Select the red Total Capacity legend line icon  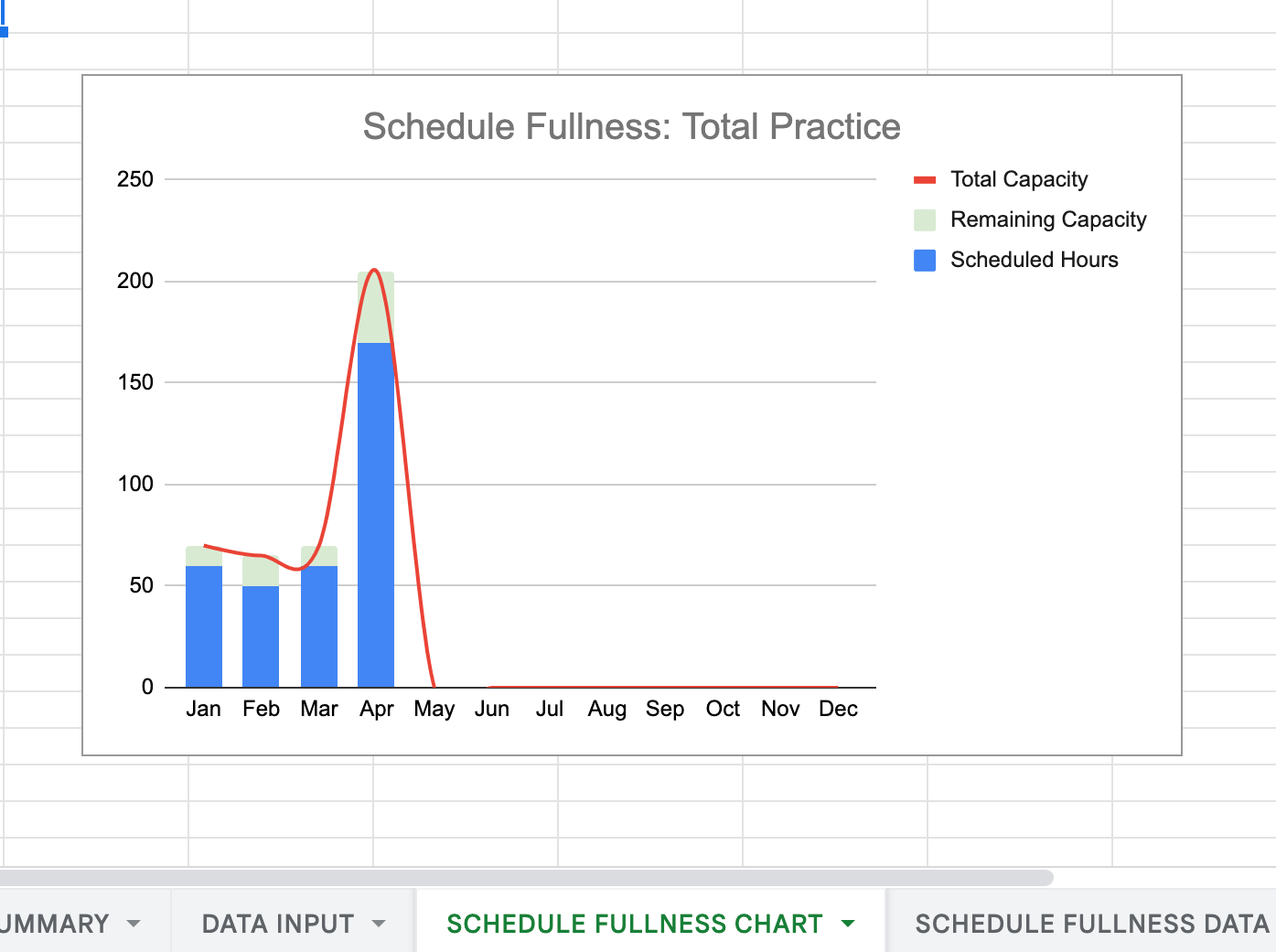pyautogui.click(x=925, y=179)
